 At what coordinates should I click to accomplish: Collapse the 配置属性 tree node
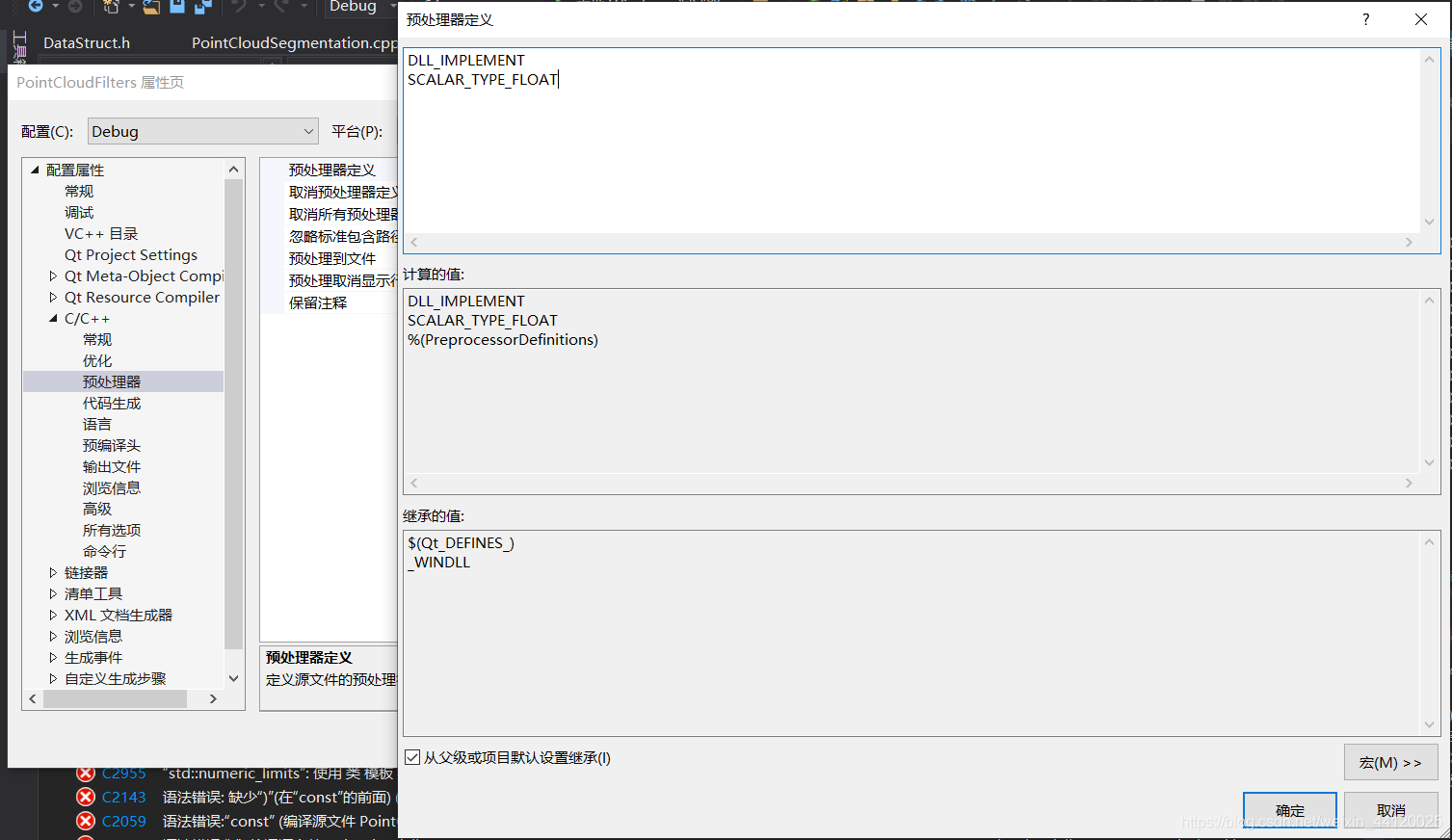(35, 170)
